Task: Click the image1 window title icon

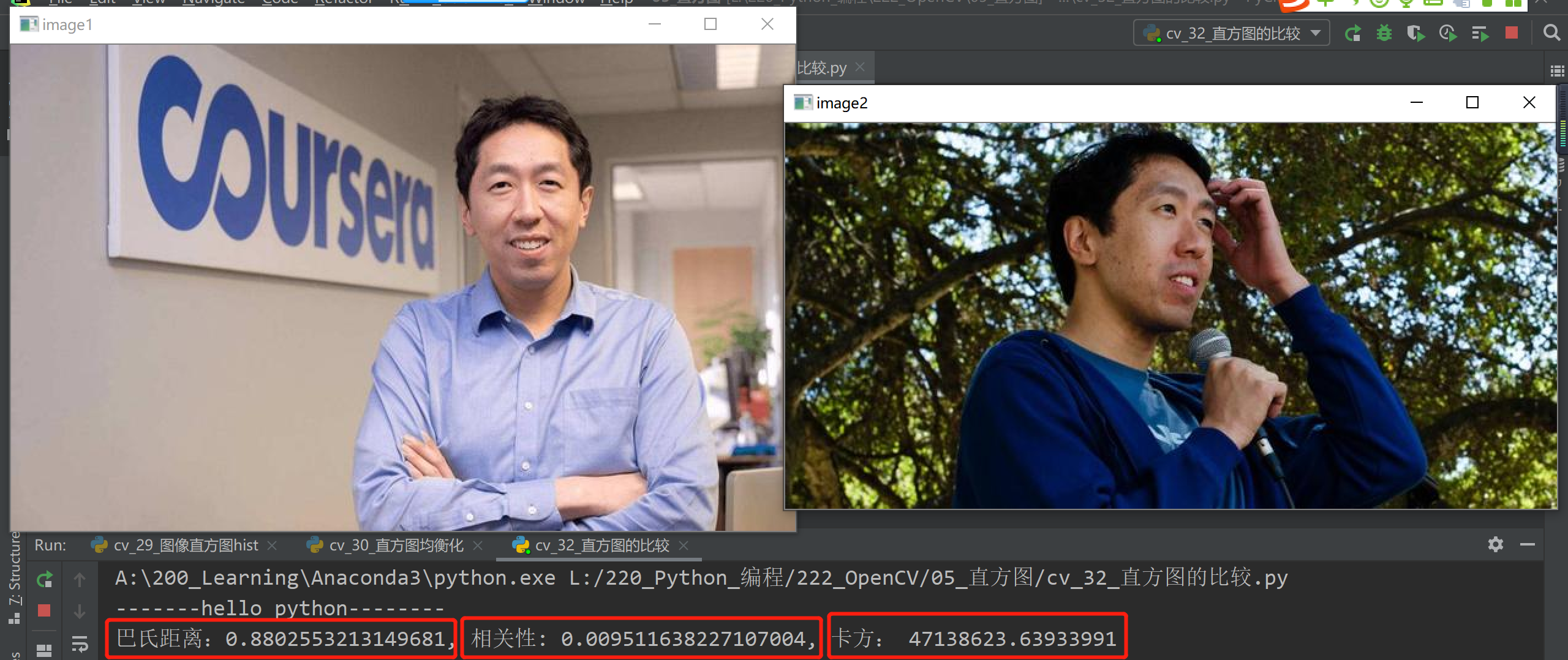Action: (28, 24)
